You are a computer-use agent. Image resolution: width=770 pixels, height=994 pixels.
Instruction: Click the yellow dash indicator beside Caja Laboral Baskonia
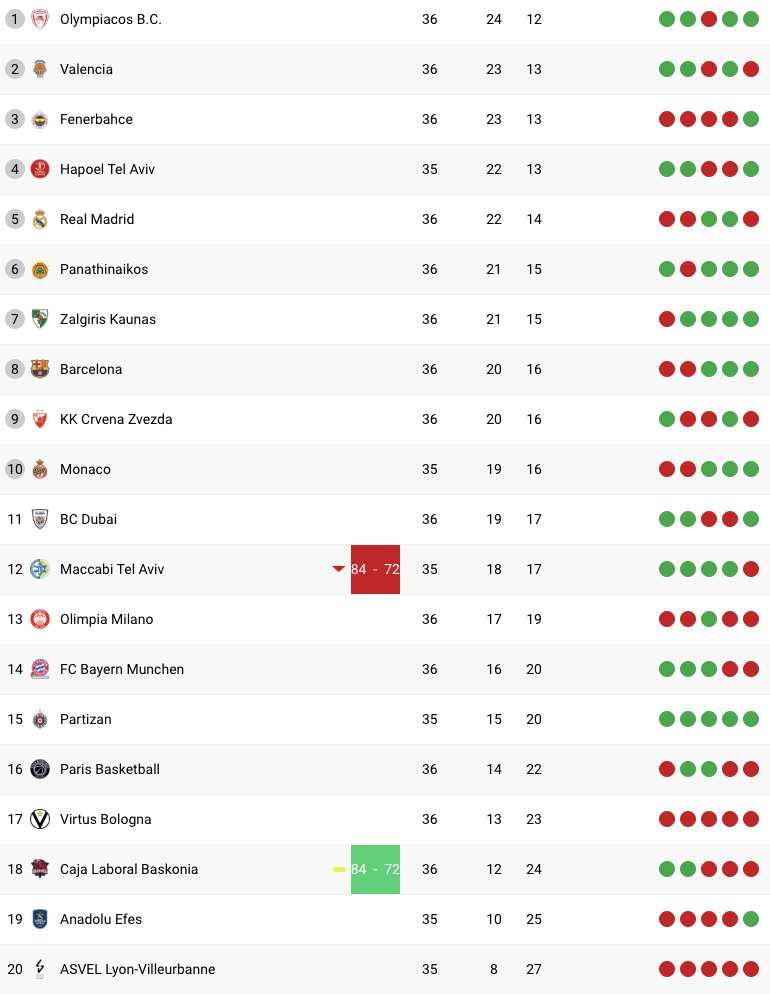tap(339, 869)
